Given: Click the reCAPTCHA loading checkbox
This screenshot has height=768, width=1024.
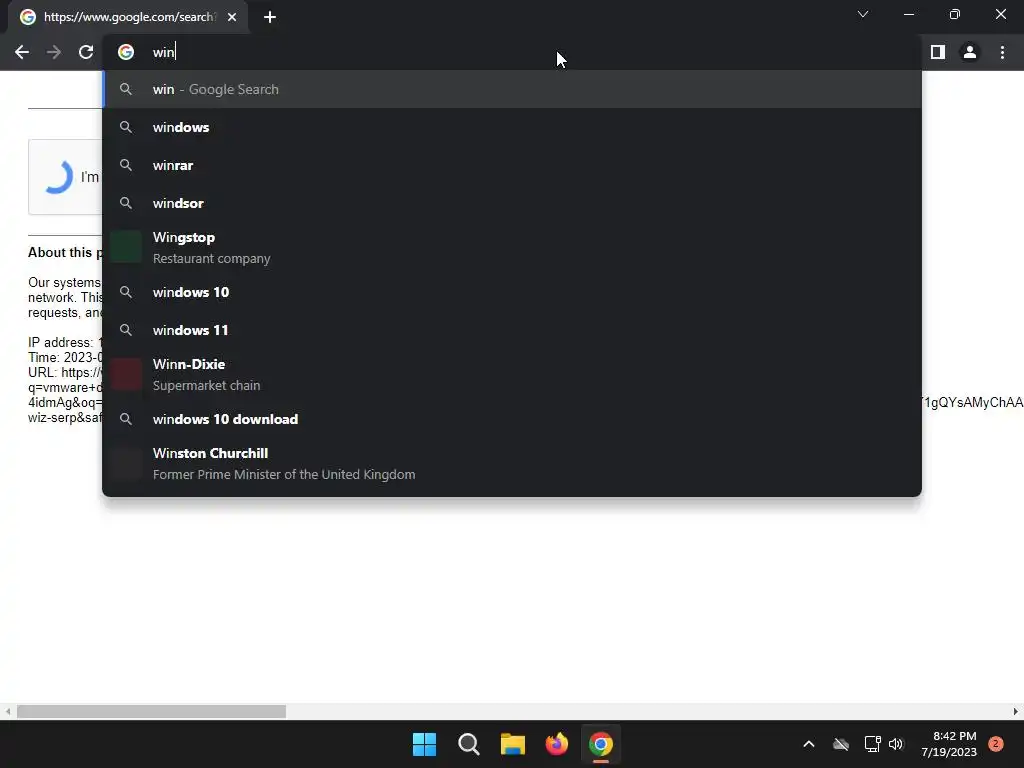Looking at the screenshot, I should coord(58,176).
